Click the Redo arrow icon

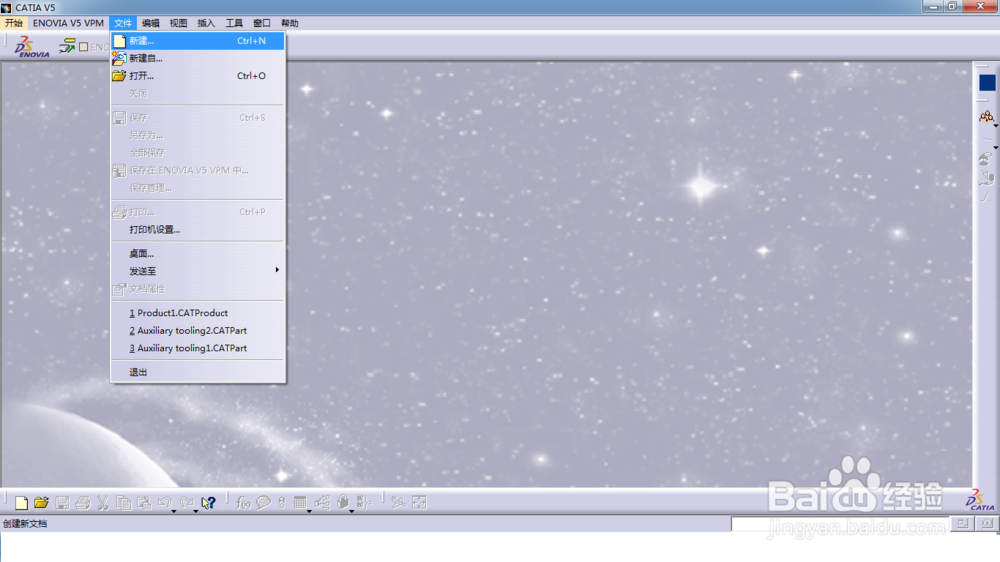186,503
